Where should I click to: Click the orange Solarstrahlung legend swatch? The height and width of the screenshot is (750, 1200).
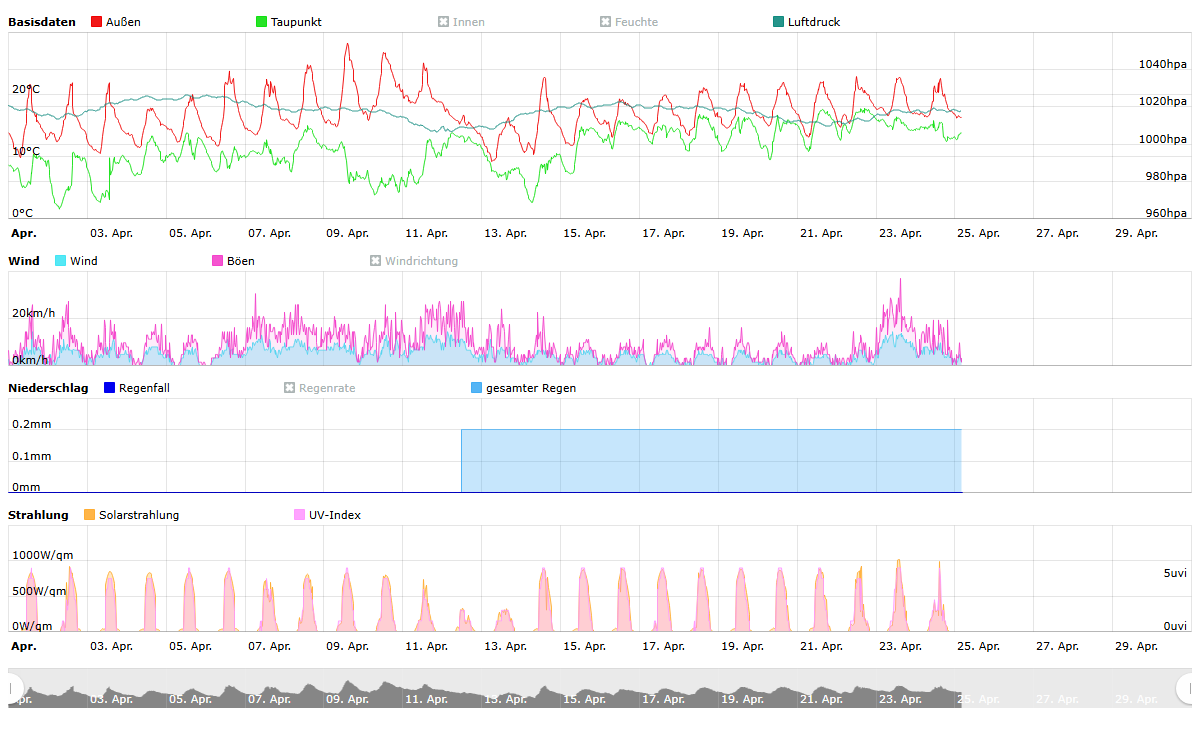90,515
